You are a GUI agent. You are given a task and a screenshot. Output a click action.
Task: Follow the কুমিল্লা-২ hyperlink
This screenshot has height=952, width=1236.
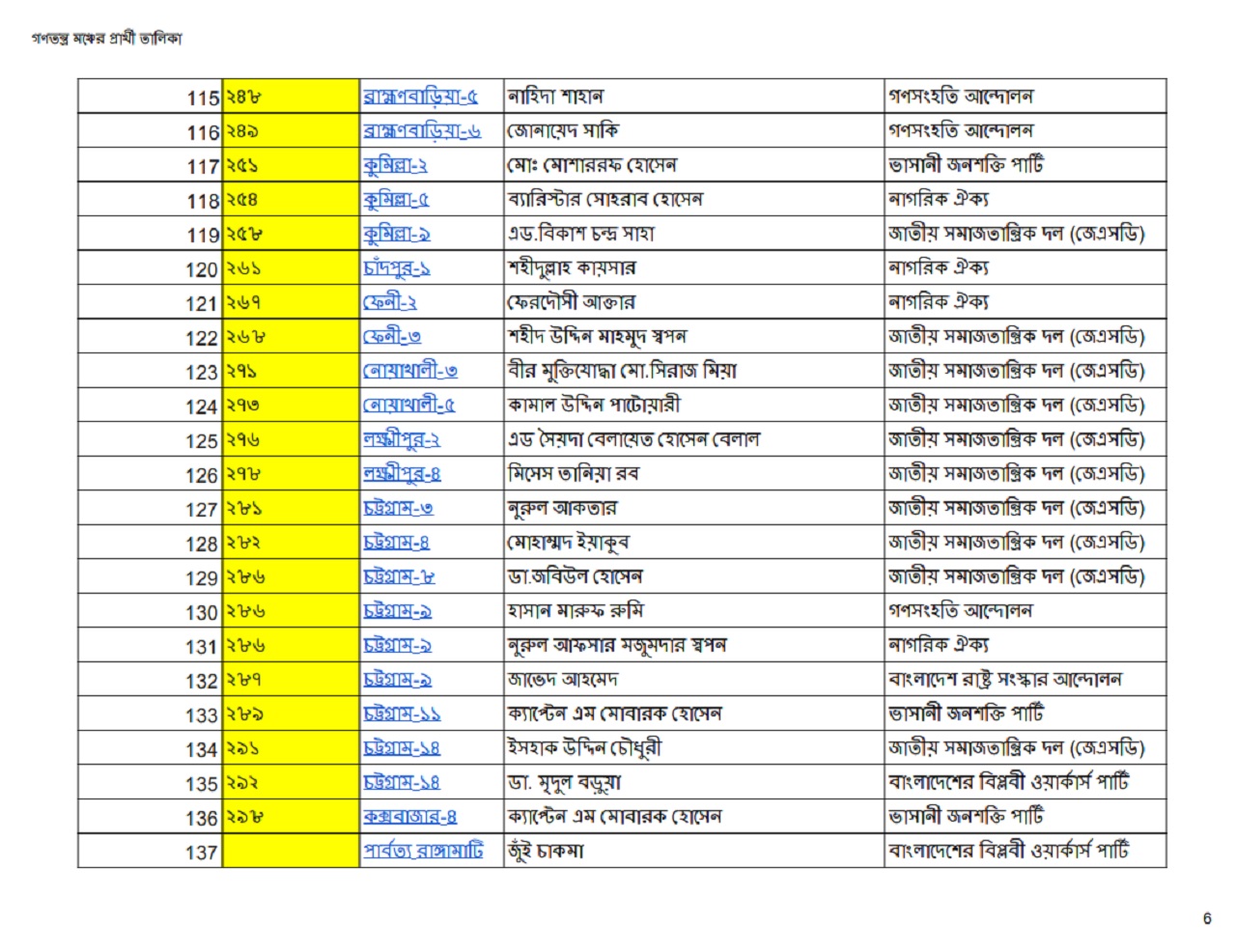click(x=395, y=165)
